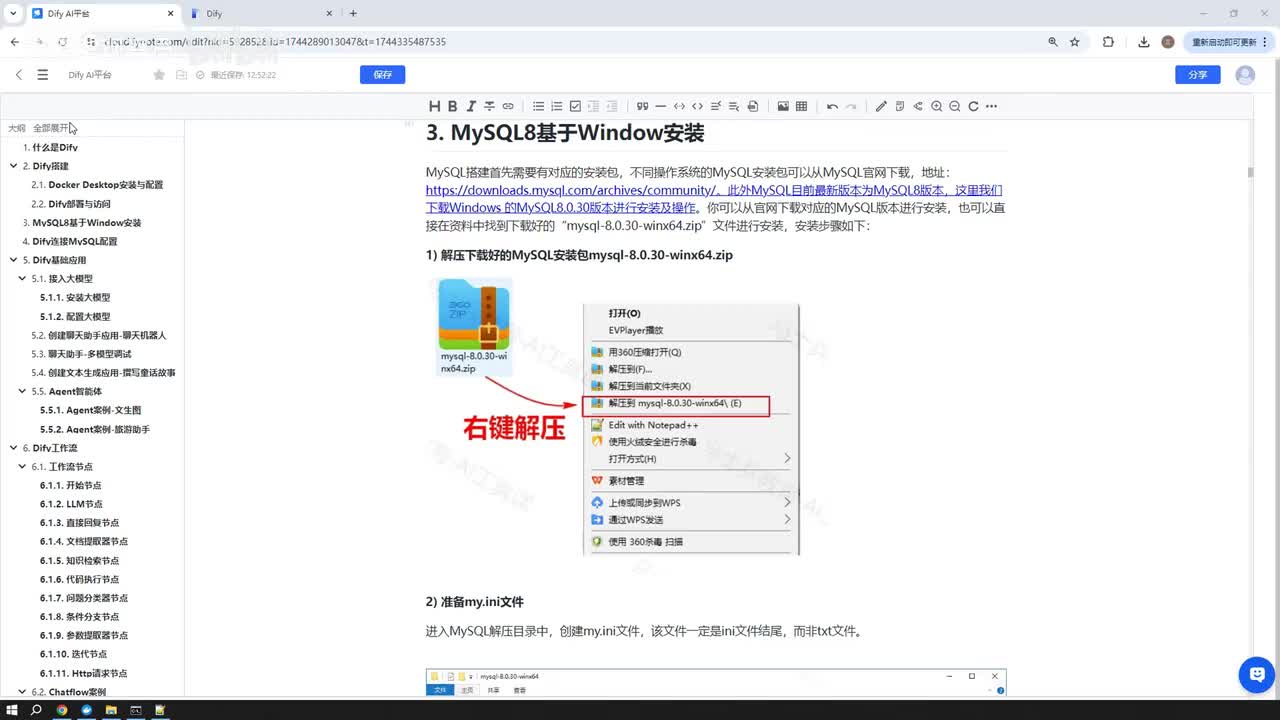
Task: Click the blue 分享 share button
Action: (x=1198, y=75)
